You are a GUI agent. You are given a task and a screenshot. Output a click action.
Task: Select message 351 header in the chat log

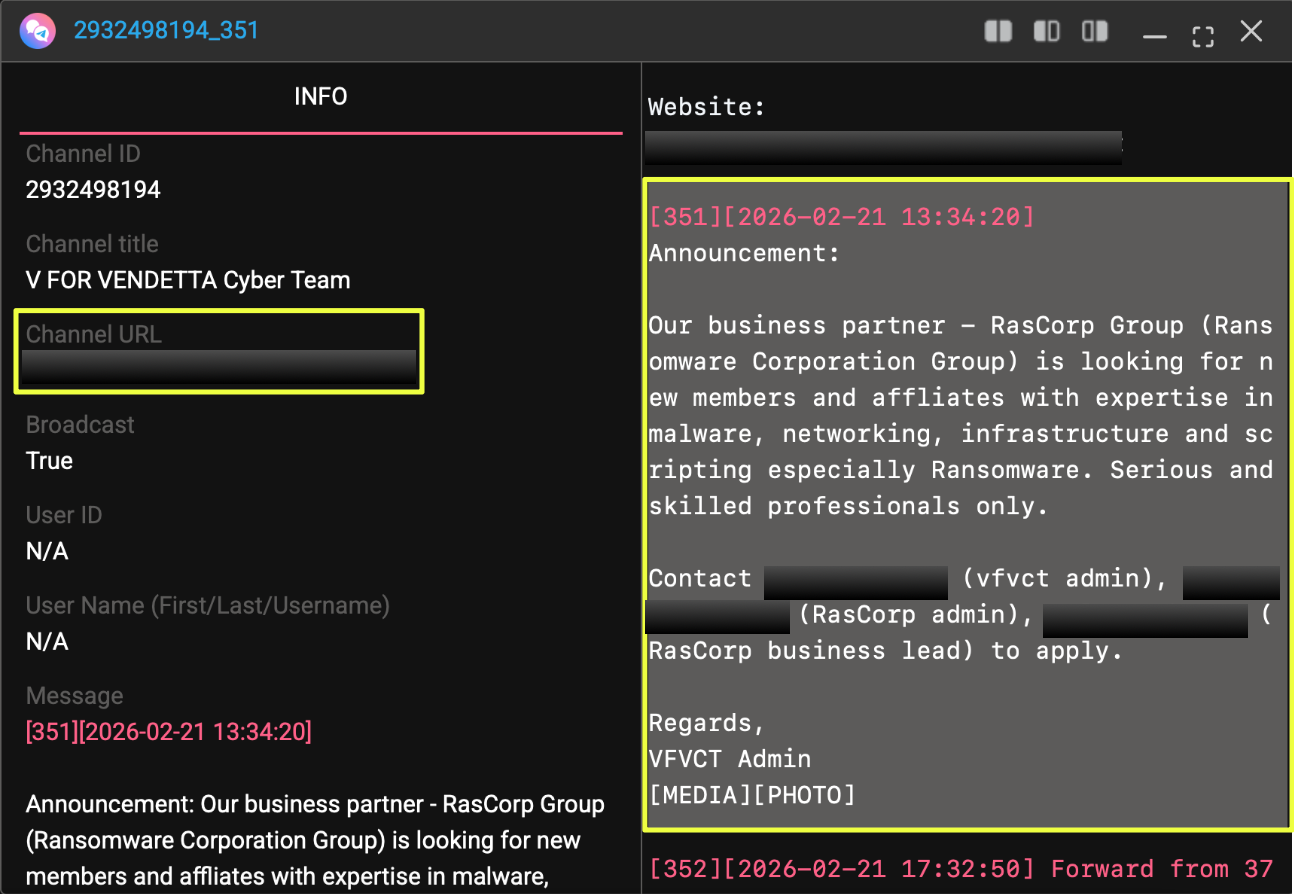pos(841,217)
